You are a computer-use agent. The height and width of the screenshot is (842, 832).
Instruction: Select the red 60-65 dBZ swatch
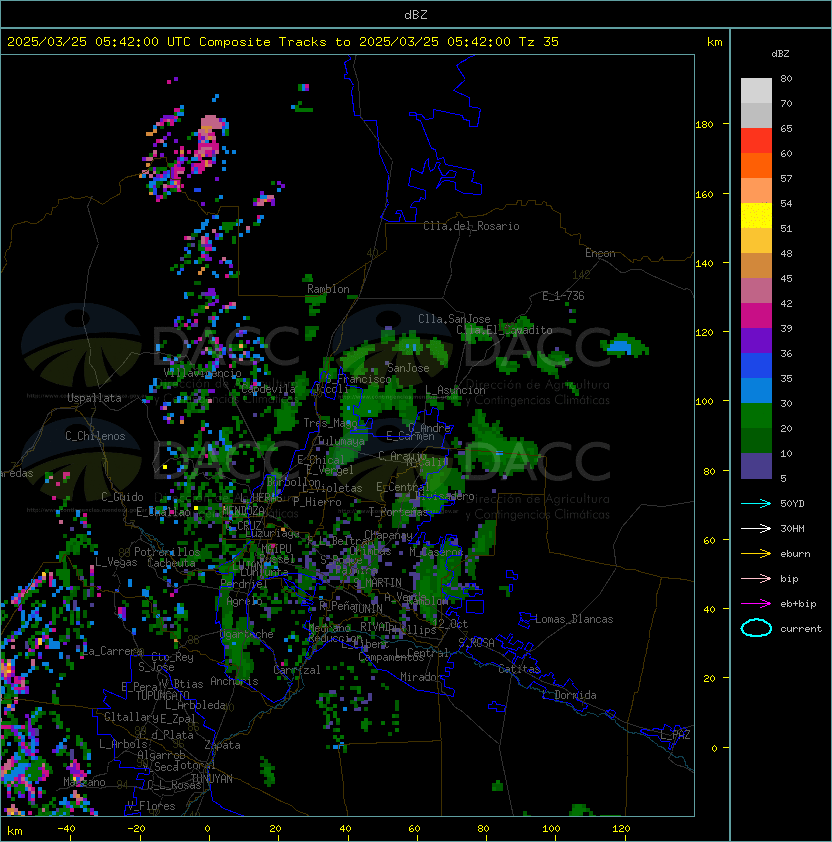tap(756, 141)
